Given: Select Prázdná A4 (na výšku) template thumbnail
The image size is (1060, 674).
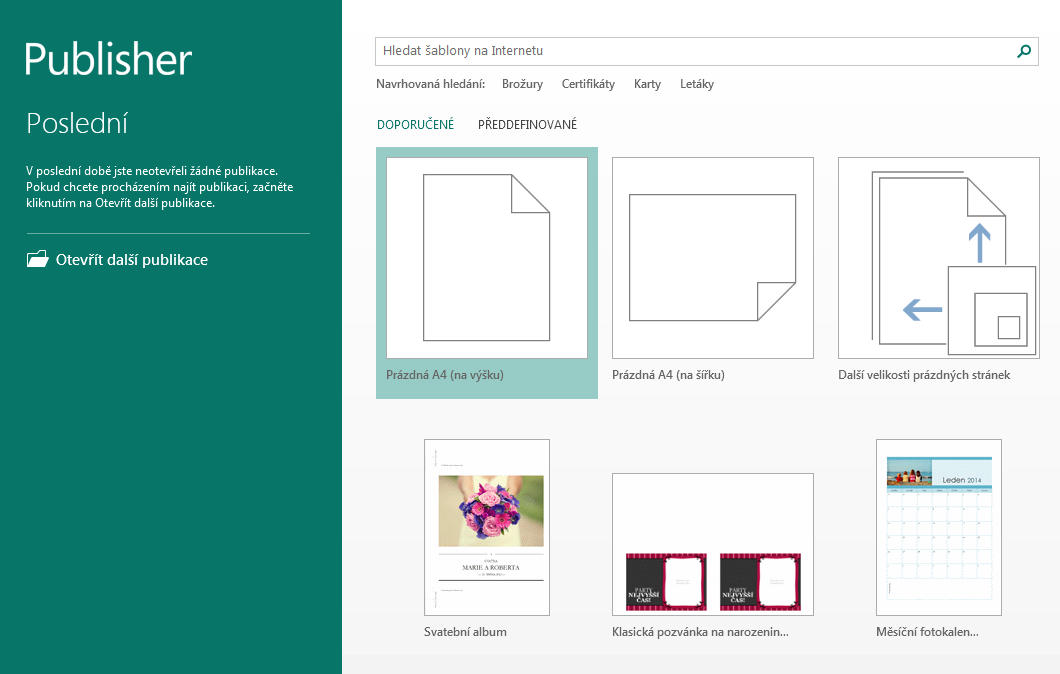Looking at the screenshot, I should pos(487,258).
